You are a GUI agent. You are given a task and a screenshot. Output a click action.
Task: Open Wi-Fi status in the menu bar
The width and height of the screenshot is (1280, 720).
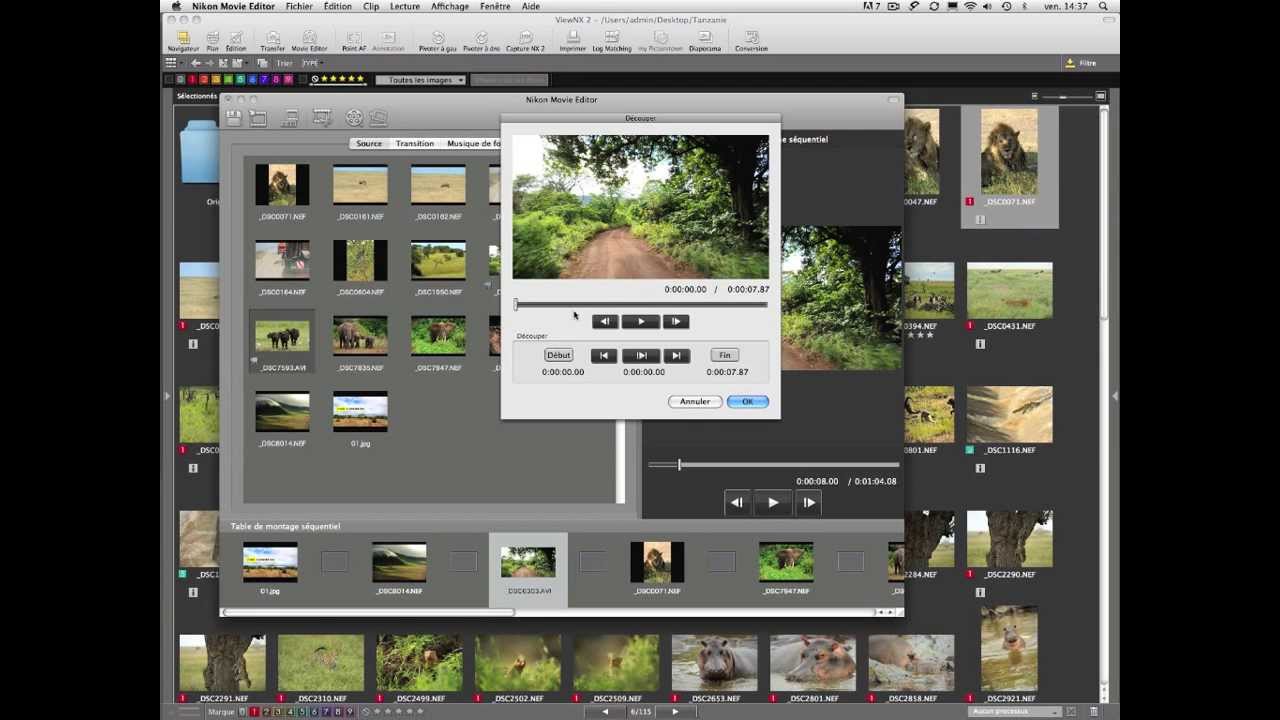pyautogui.click(x=970, y=6)
